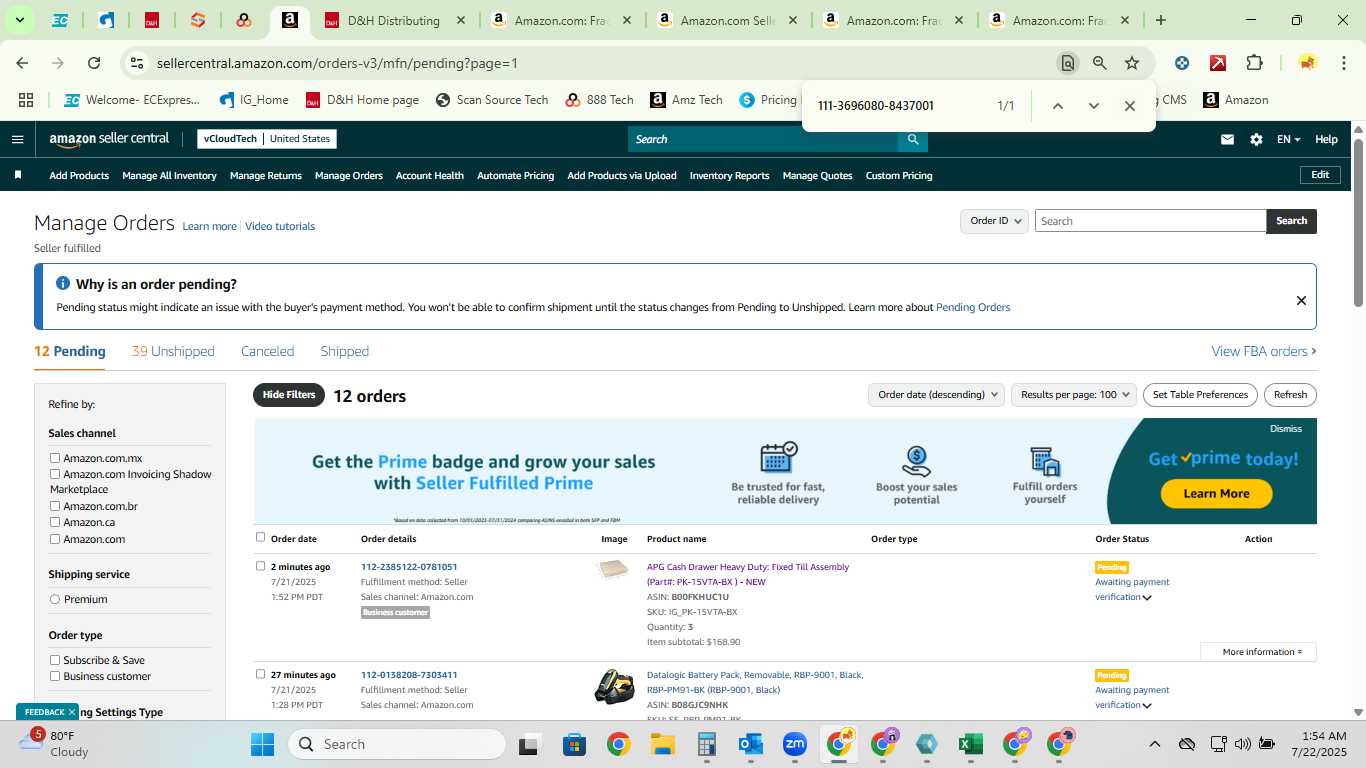The width and height of the screenshot is (1366, 768).
Task: Go to next find-in-page match
Action: [x=1093, y=106]
